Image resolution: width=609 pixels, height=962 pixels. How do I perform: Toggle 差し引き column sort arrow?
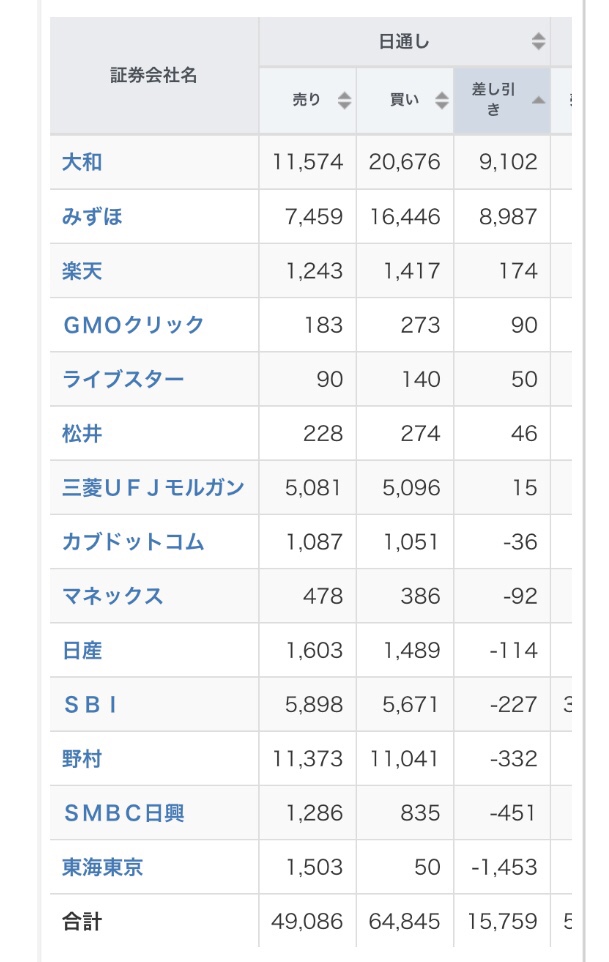538,100
